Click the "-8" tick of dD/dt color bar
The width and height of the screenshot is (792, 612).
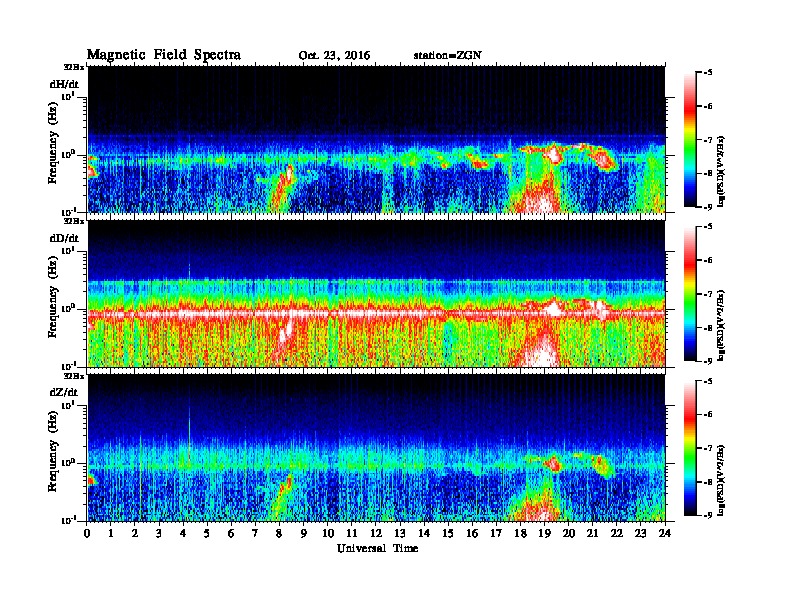tap(708, 328)
